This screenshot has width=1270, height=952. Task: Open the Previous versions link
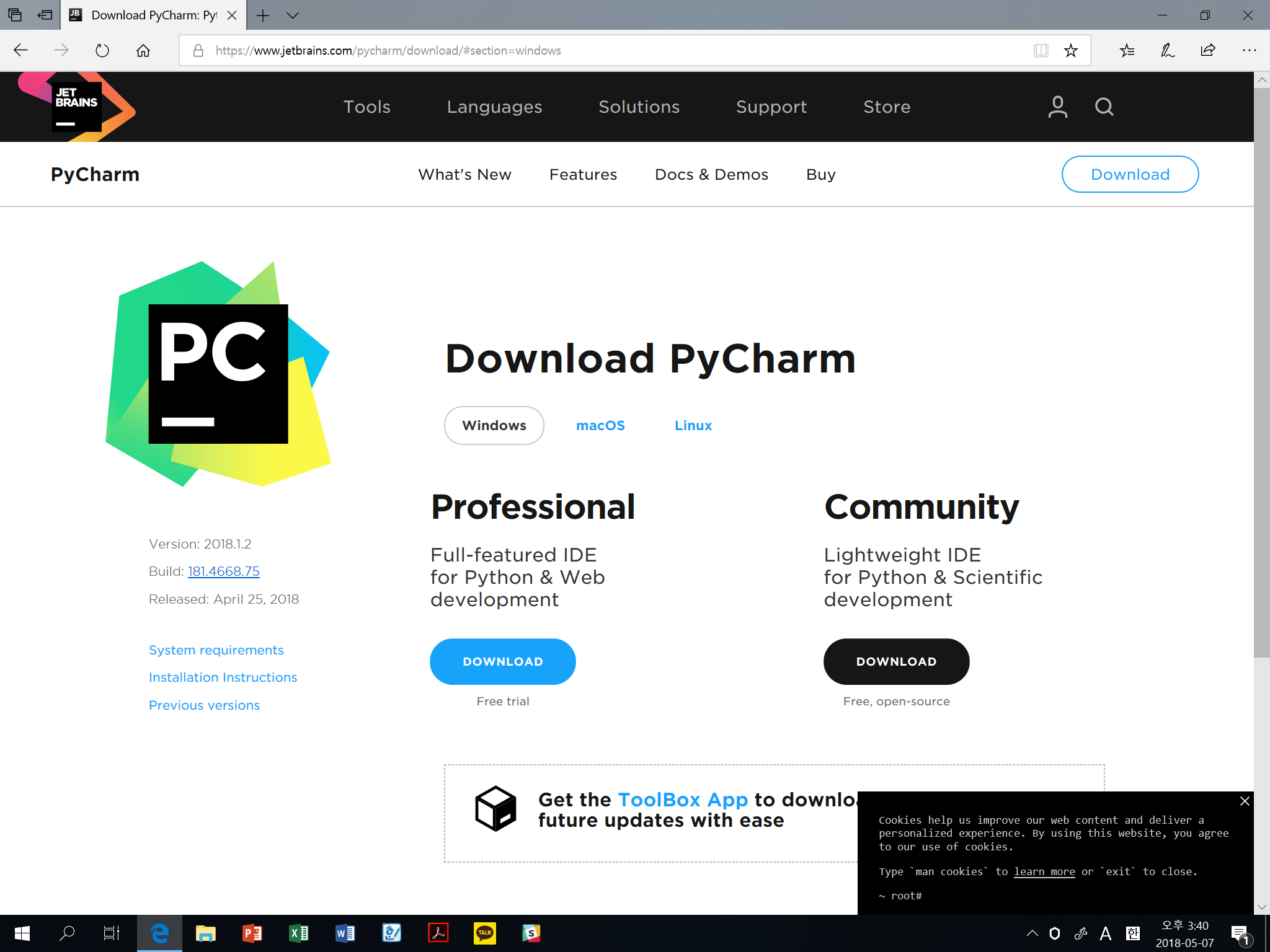coord(204,705)
